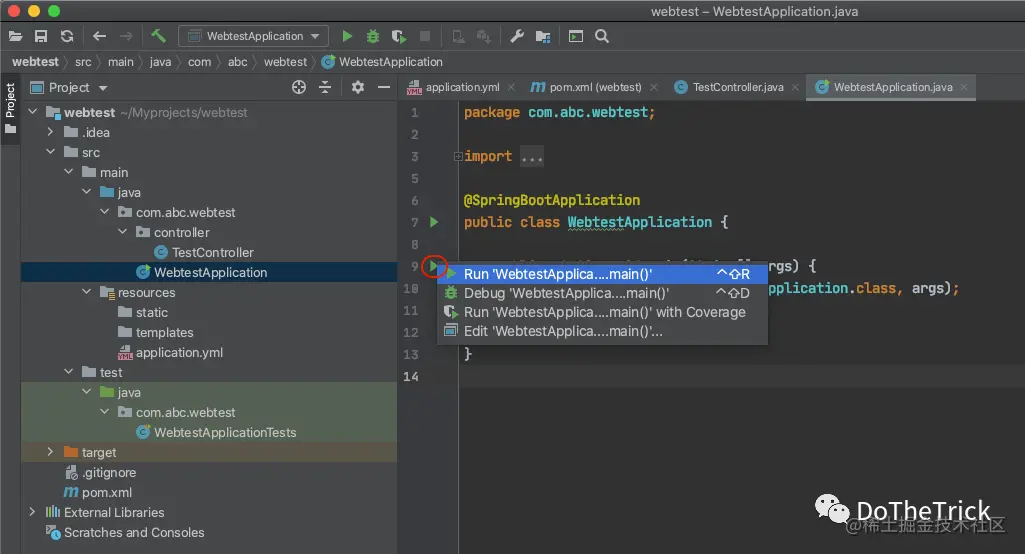The height and width of the screenshot is (554, 1025).
Task: Navigate back with the left arrow icon
Action: coord(99,36)
